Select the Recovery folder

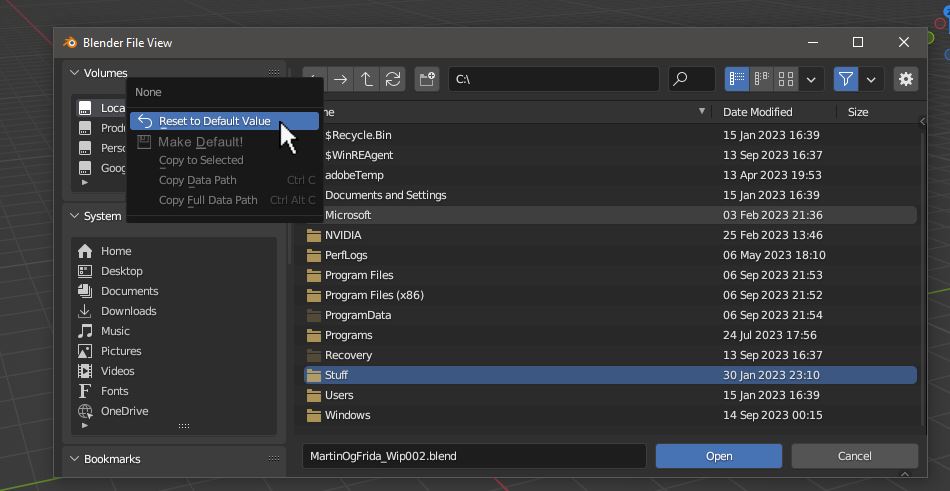(x=610, y=355)
